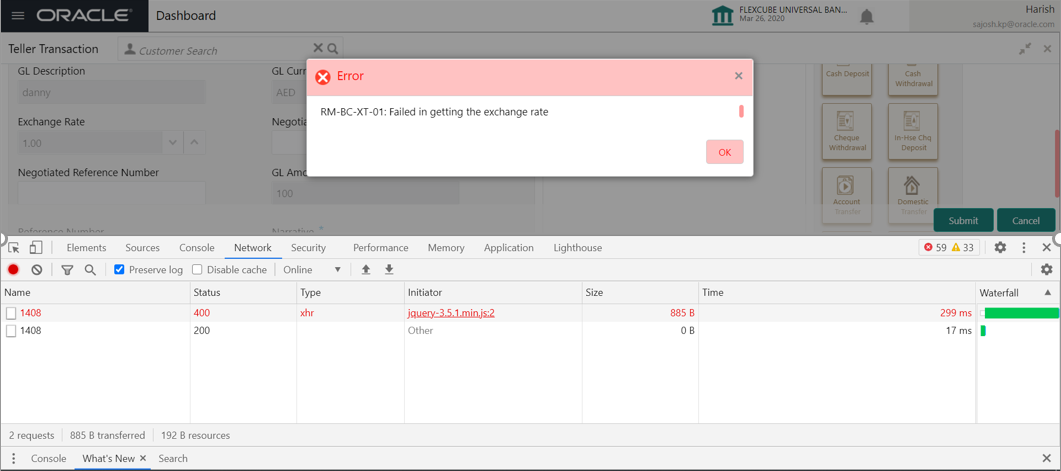Open the drawer three-dot menu

coord(14,458)
